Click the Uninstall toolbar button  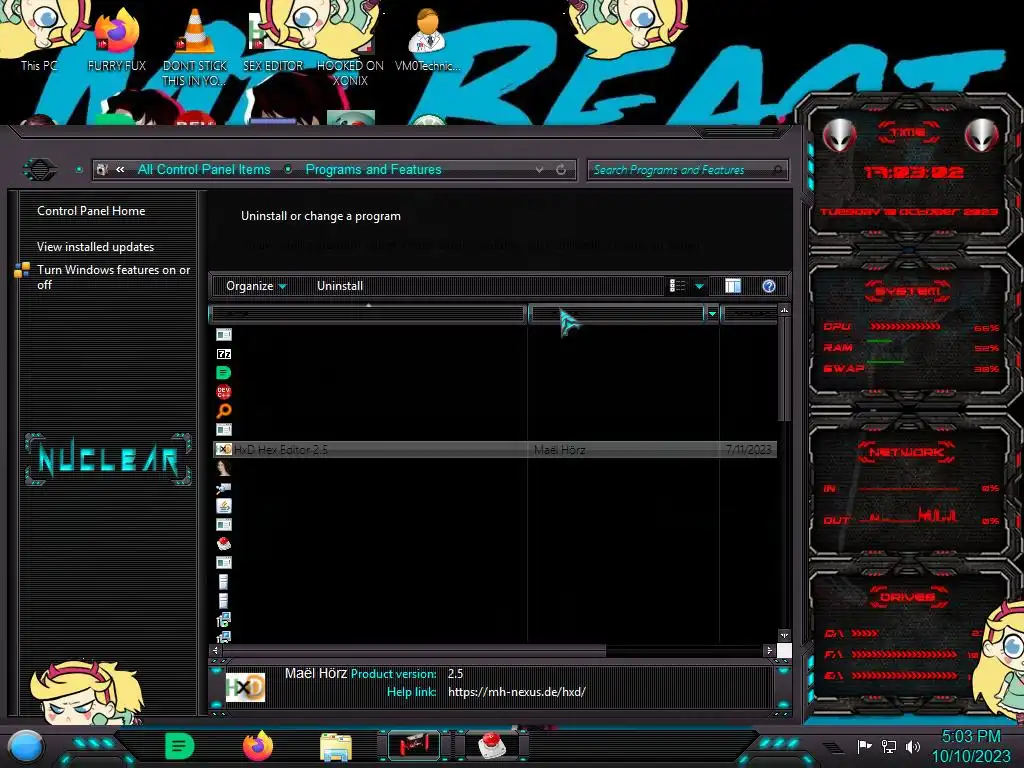[x=340, y=286]
